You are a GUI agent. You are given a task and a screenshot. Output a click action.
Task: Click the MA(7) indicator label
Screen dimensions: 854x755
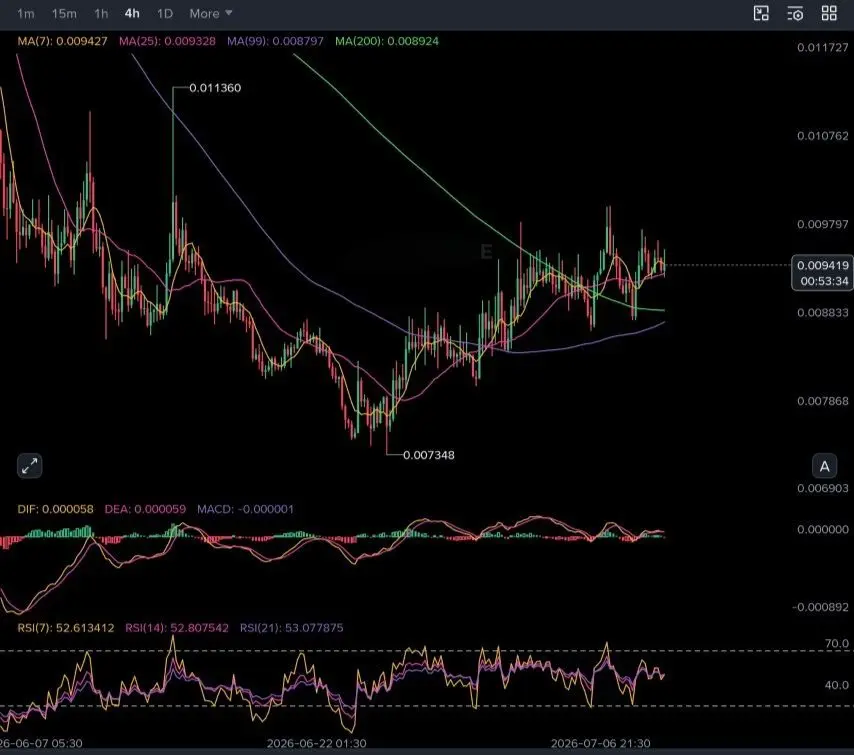63,41
